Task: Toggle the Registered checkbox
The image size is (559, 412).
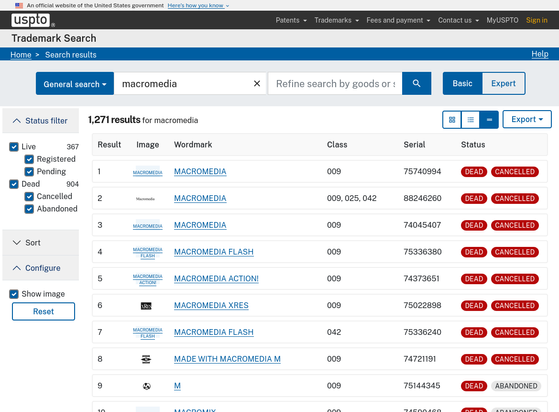Action: point(29,159)
